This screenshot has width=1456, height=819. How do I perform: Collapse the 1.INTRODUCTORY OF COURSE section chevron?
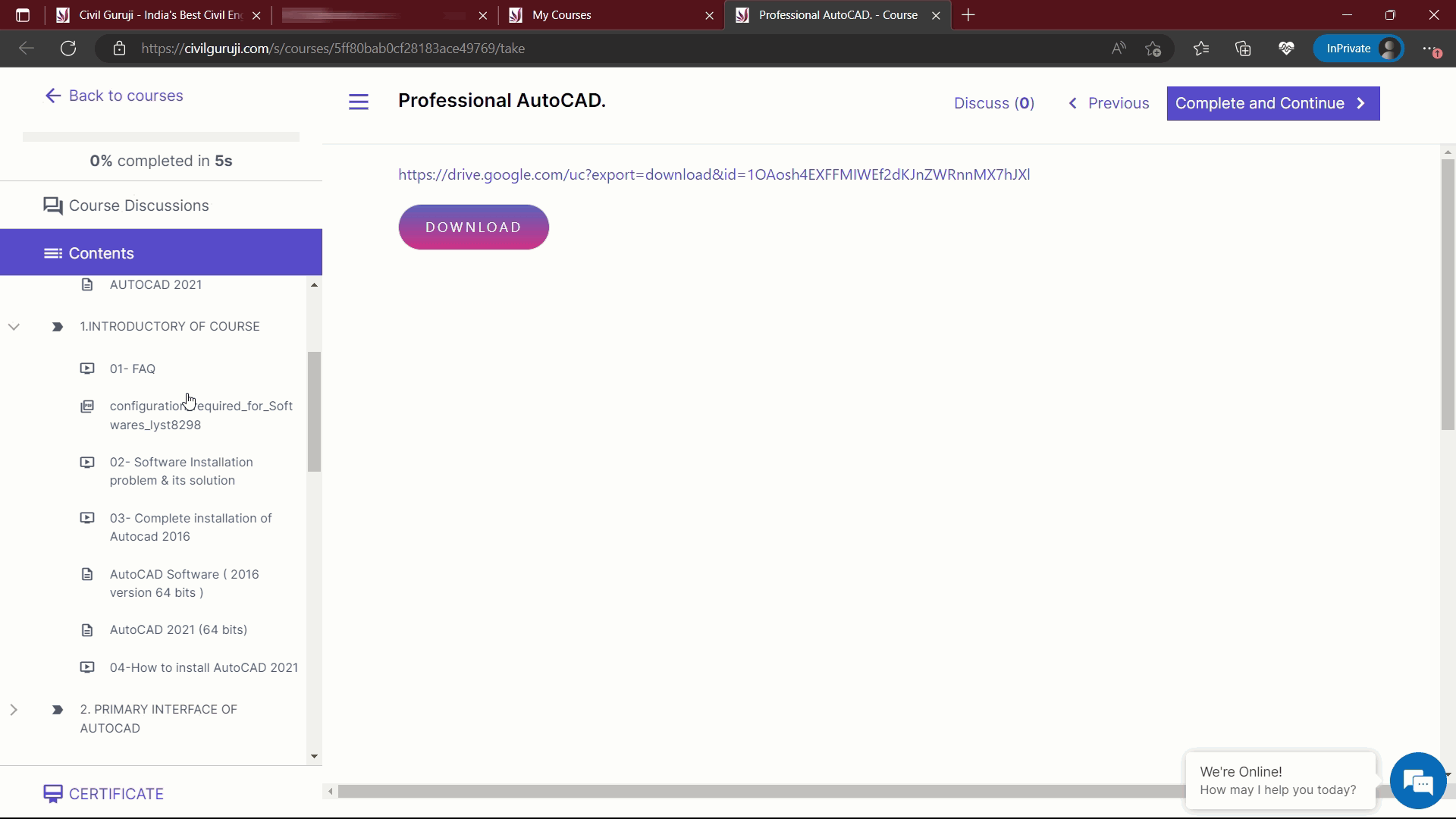(14, 327)
